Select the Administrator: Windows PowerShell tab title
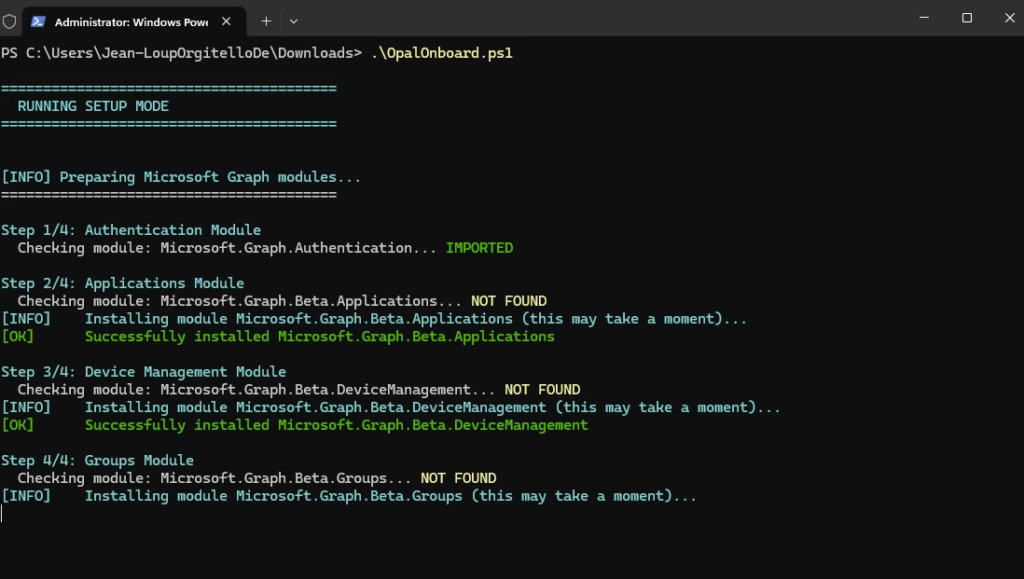Viewport: 1024px width, 579px height. click(x=124, y=21)
